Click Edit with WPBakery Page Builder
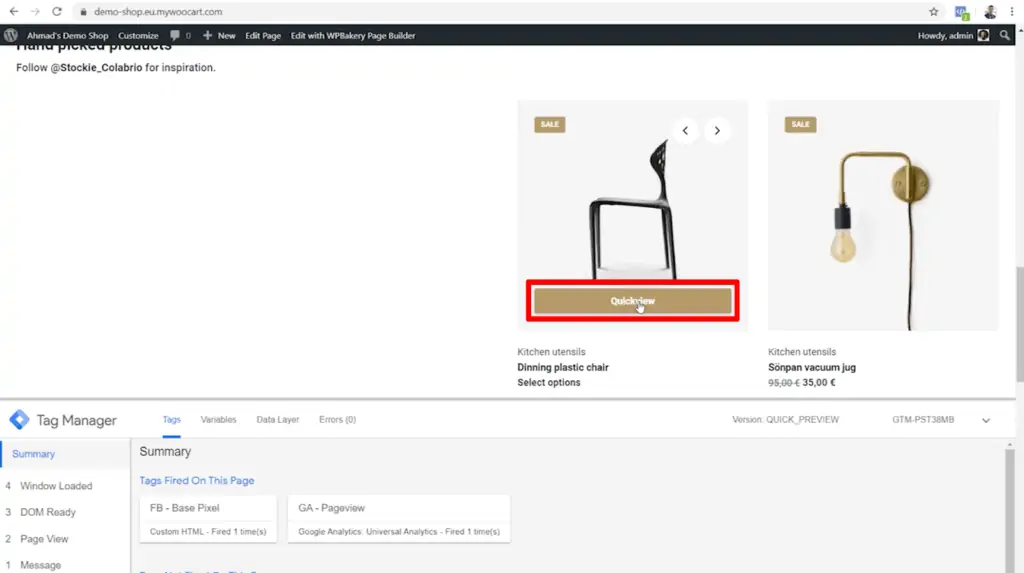This screenshot has height=573, width=1024. (x=353, y=35)
